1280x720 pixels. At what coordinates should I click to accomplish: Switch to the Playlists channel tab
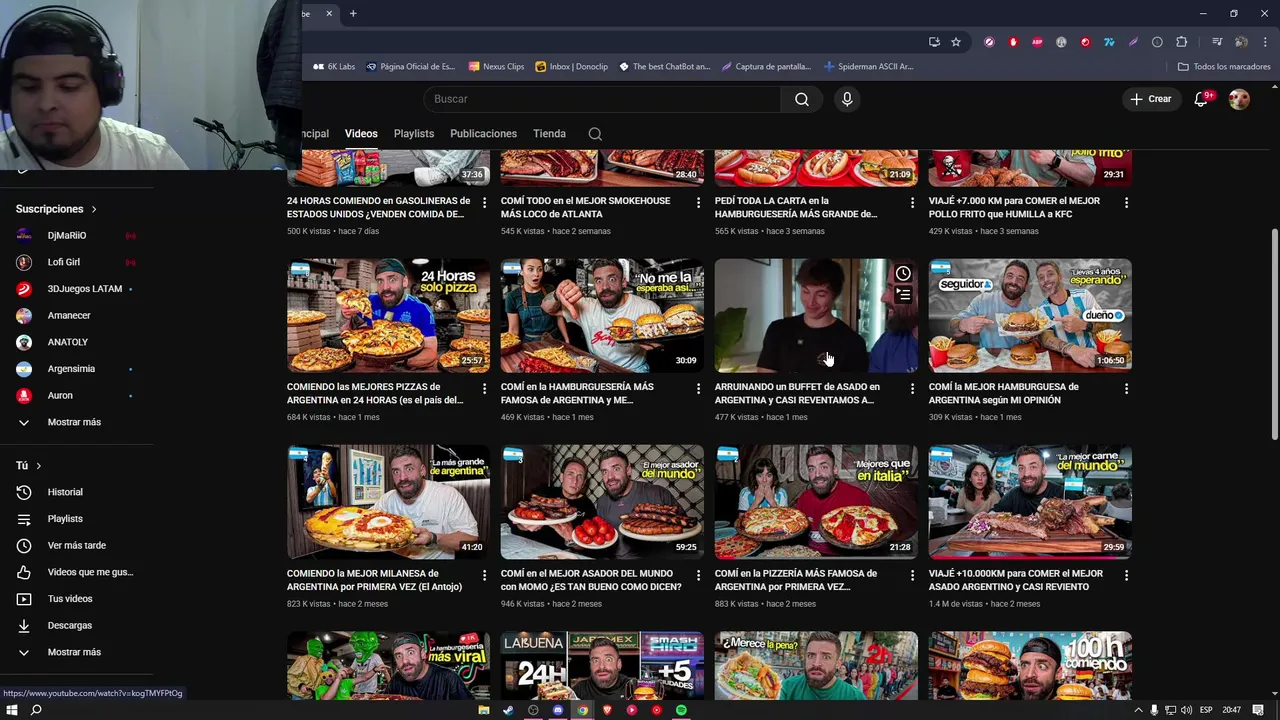point(414,134)
